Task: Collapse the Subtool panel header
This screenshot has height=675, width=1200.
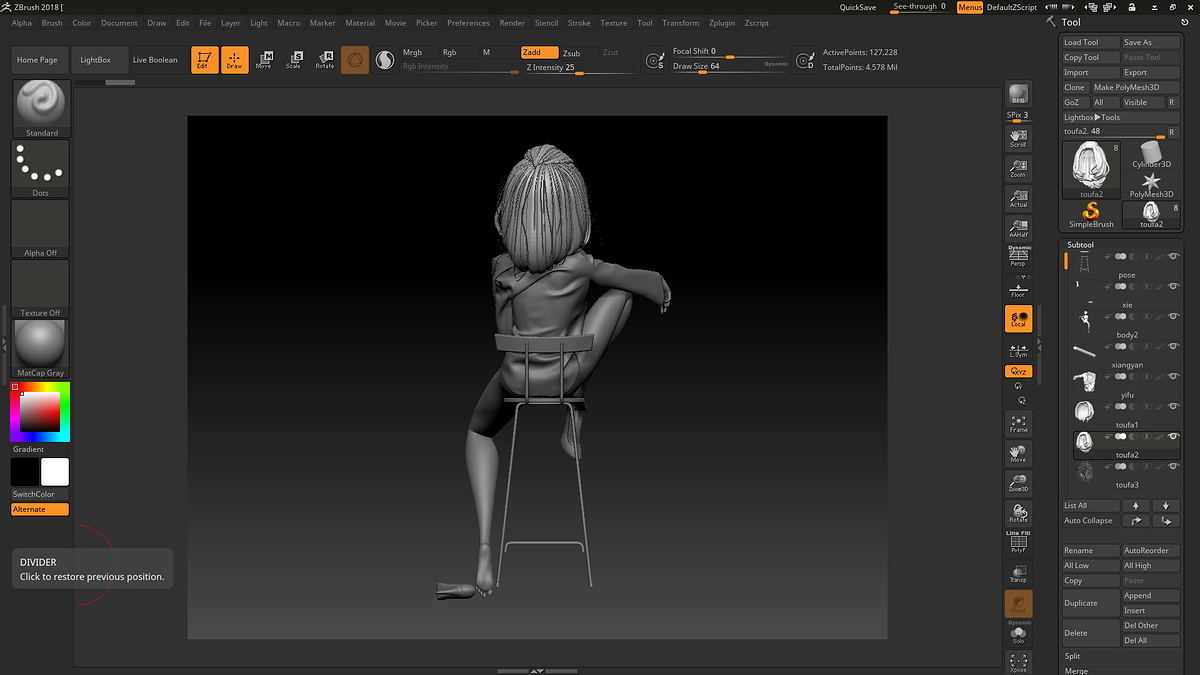Action: (1081, 245)
